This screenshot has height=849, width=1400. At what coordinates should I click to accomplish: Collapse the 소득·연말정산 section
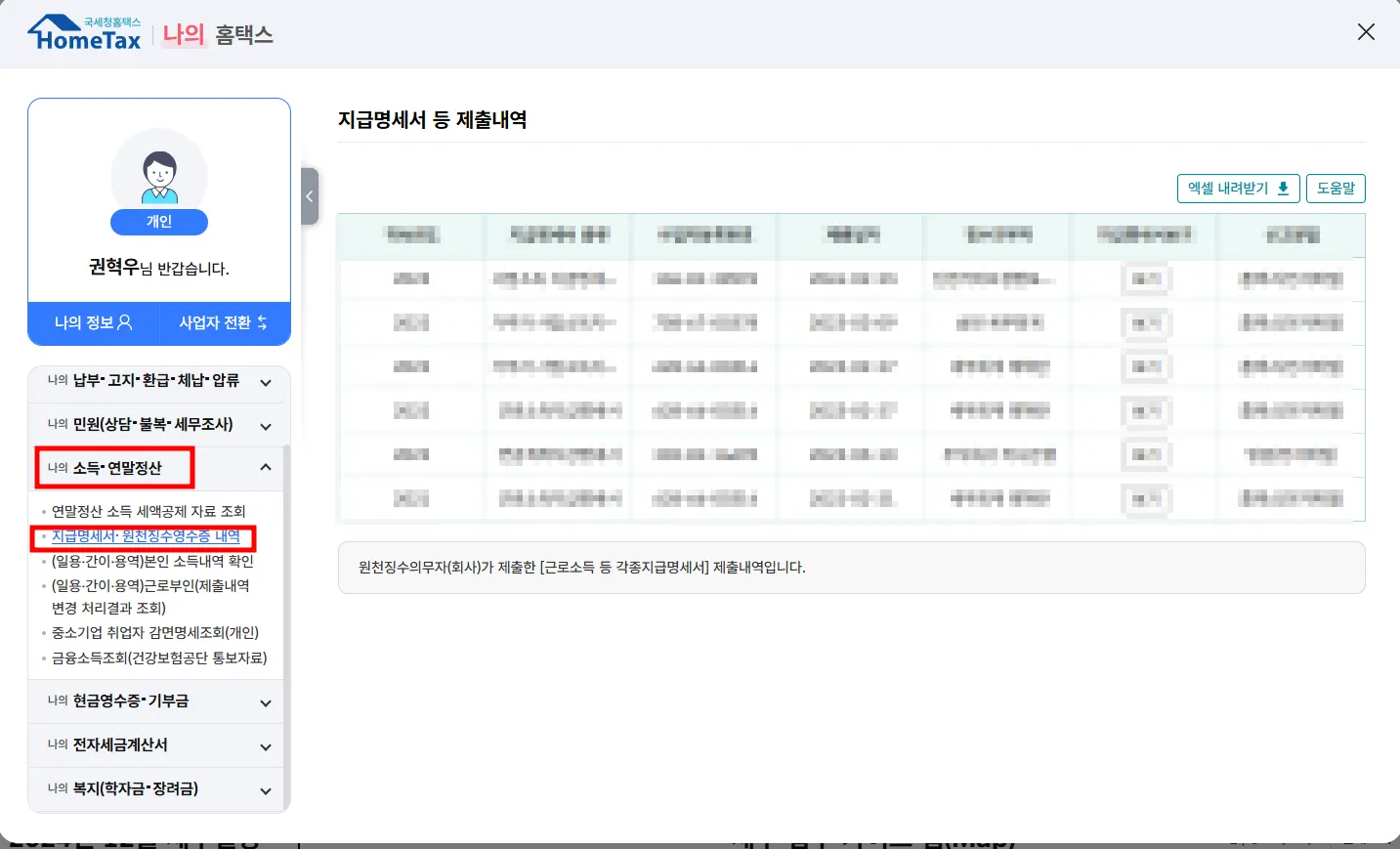156,468
